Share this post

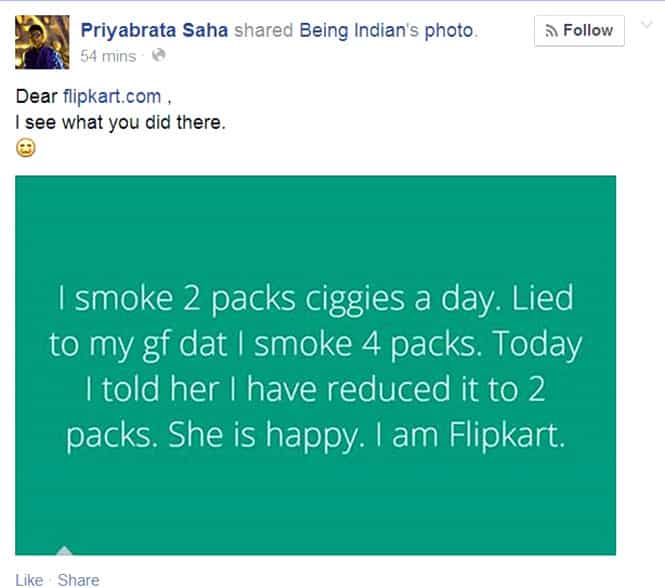[78, 580]
